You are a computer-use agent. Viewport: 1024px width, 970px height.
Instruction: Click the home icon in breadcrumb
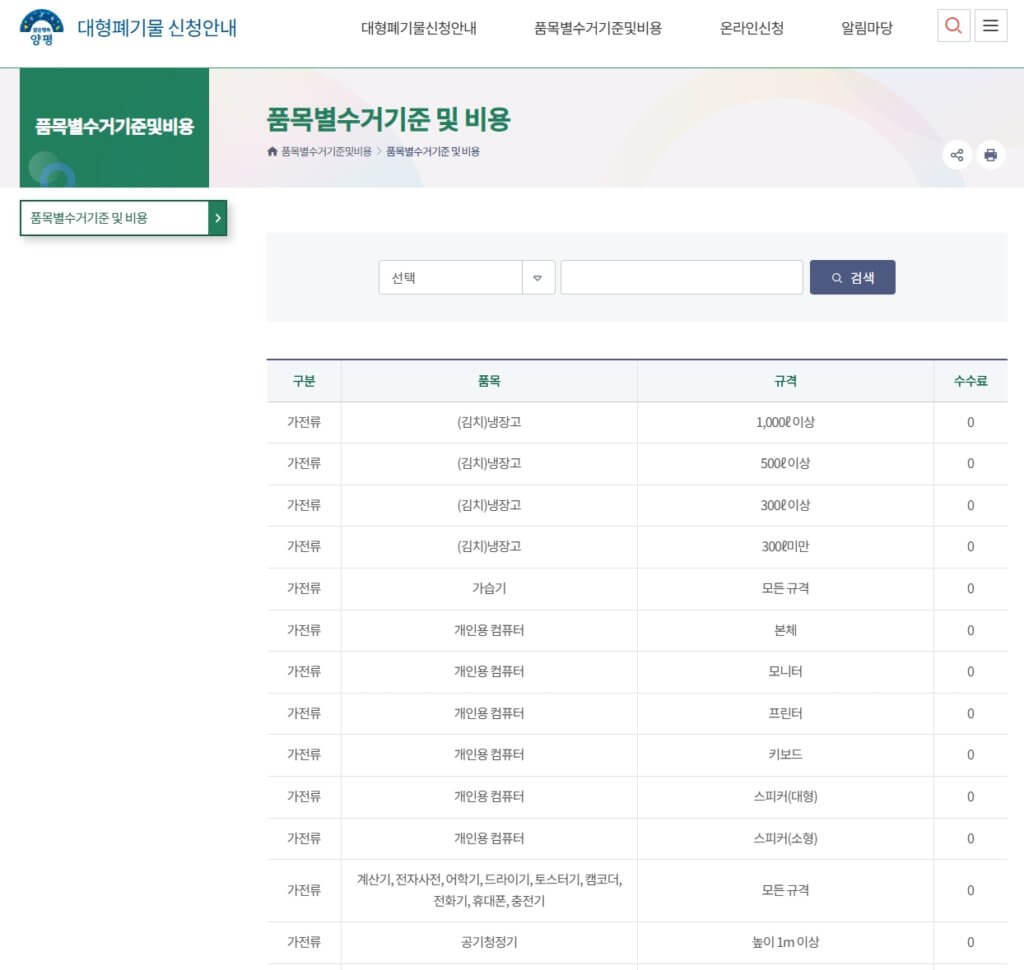coord(272,152)
